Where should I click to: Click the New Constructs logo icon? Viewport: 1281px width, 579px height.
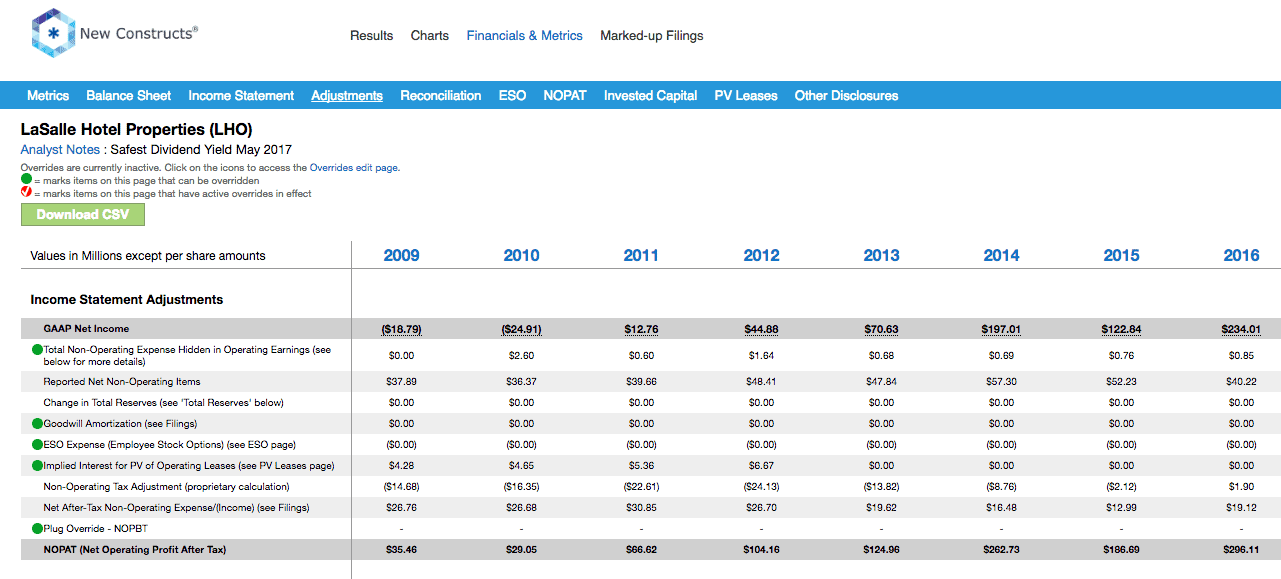(x=52, y=33)
